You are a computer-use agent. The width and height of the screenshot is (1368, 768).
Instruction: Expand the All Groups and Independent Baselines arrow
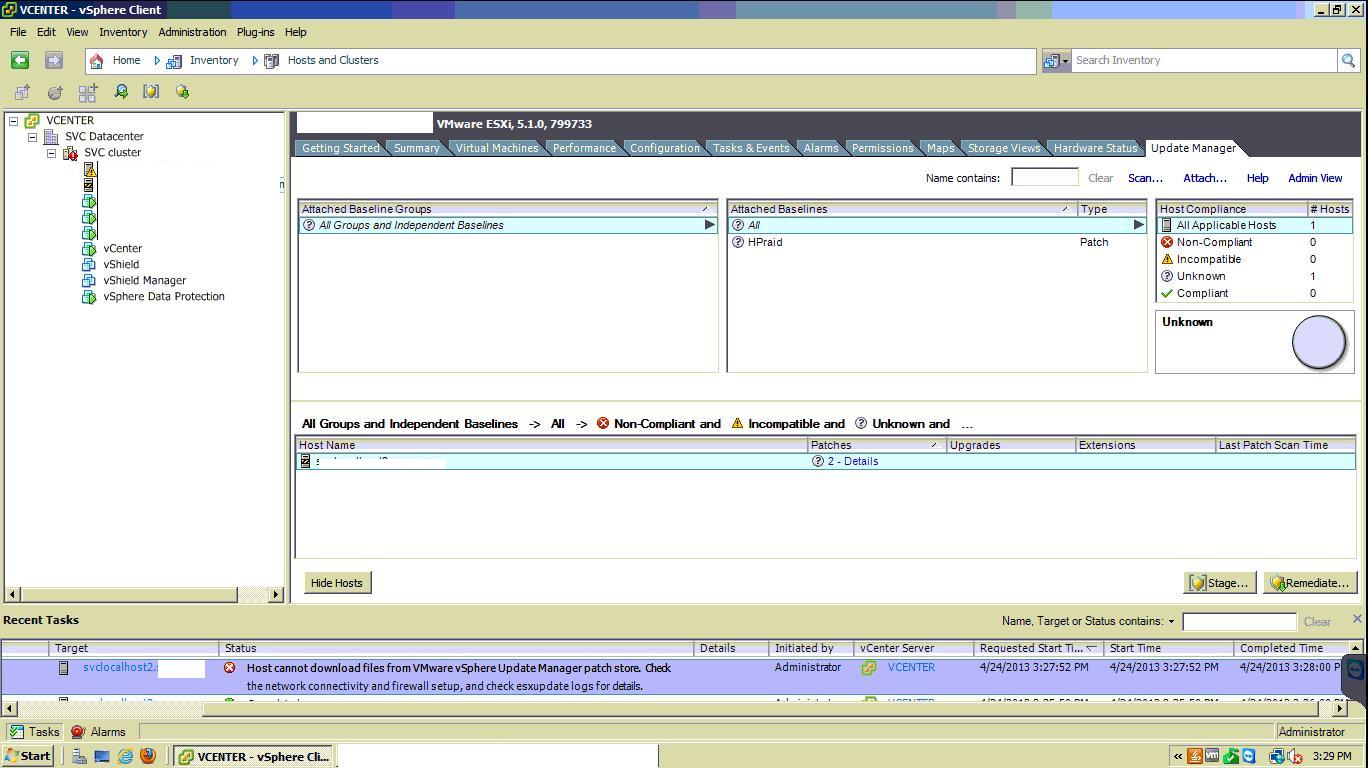709,225
